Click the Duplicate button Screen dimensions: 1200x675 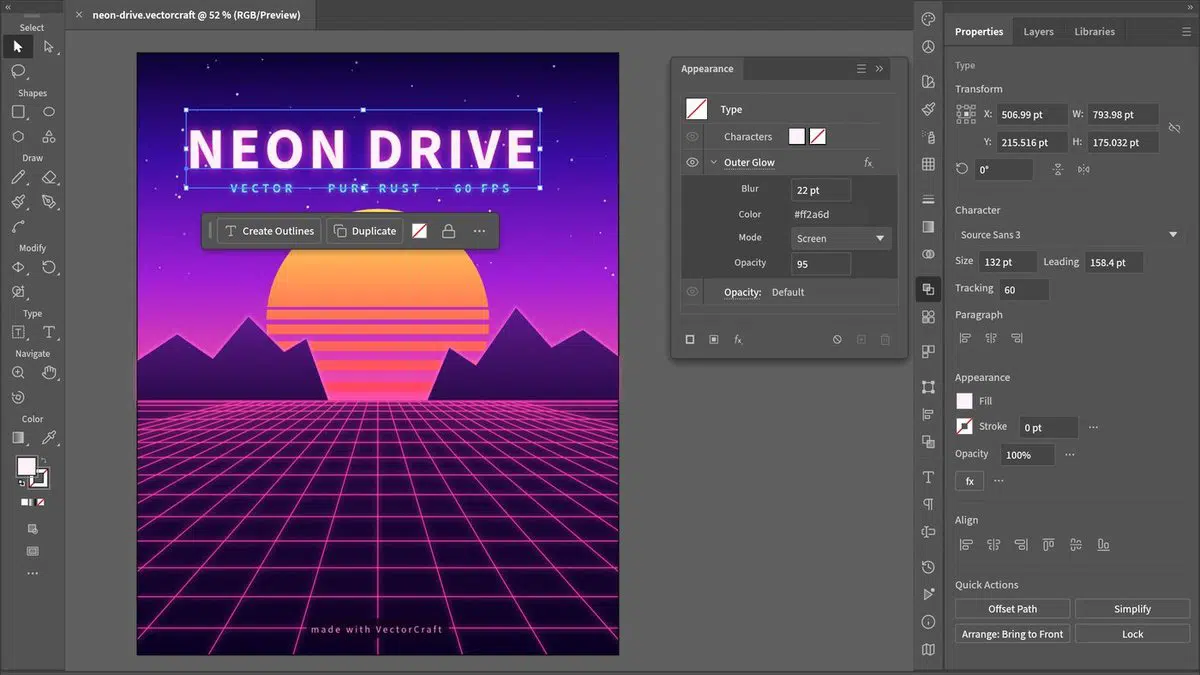pos(364,231)
